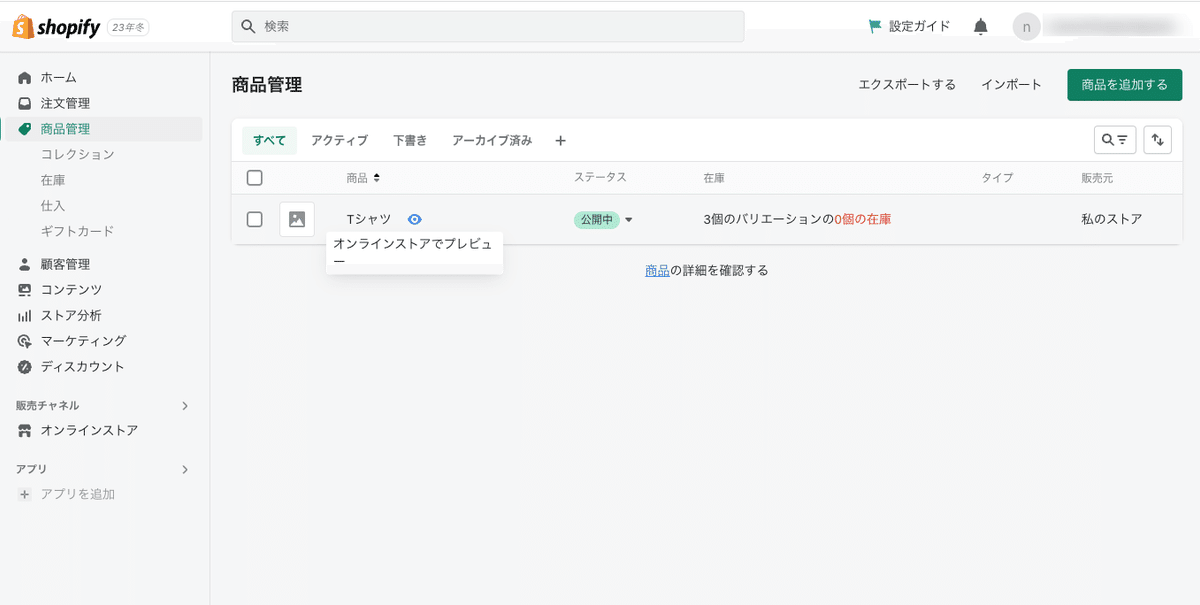Viewport: 1200px width, 605px height.
Task: Open the Tシャツ product name
Action: [369, 219]
